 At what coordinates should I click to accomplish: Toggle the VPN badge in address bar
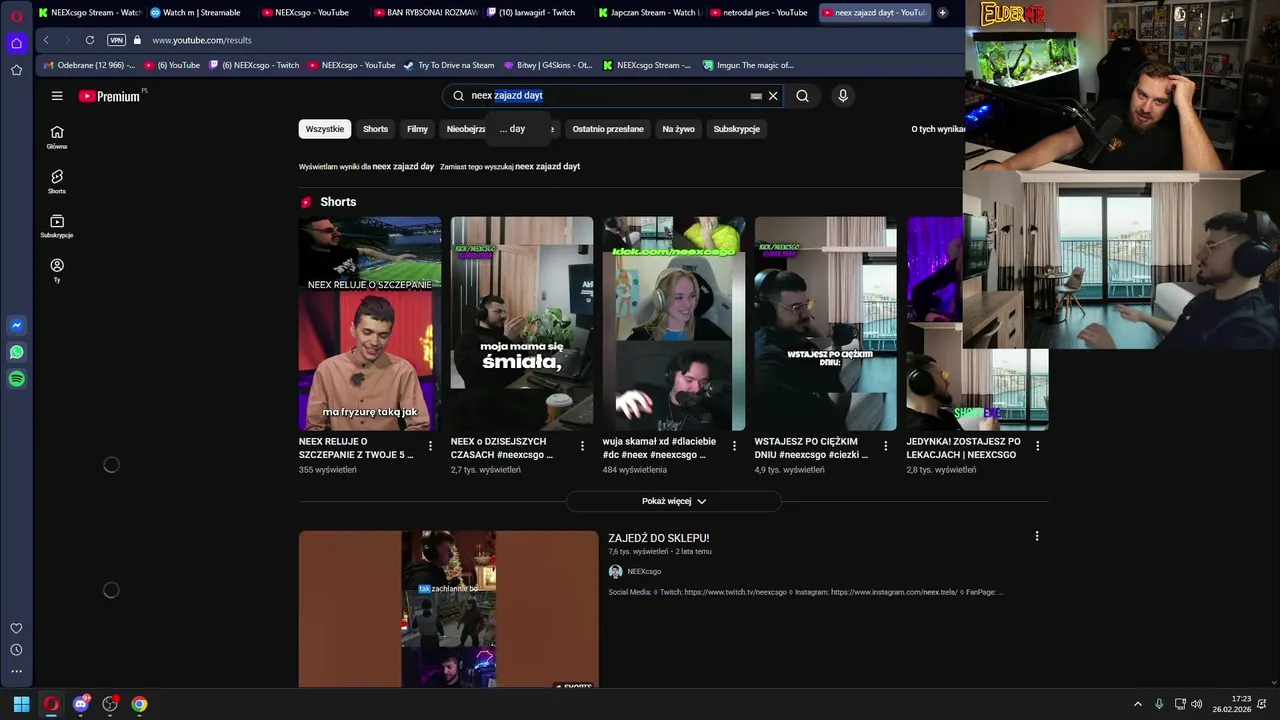tap(117, 40)
